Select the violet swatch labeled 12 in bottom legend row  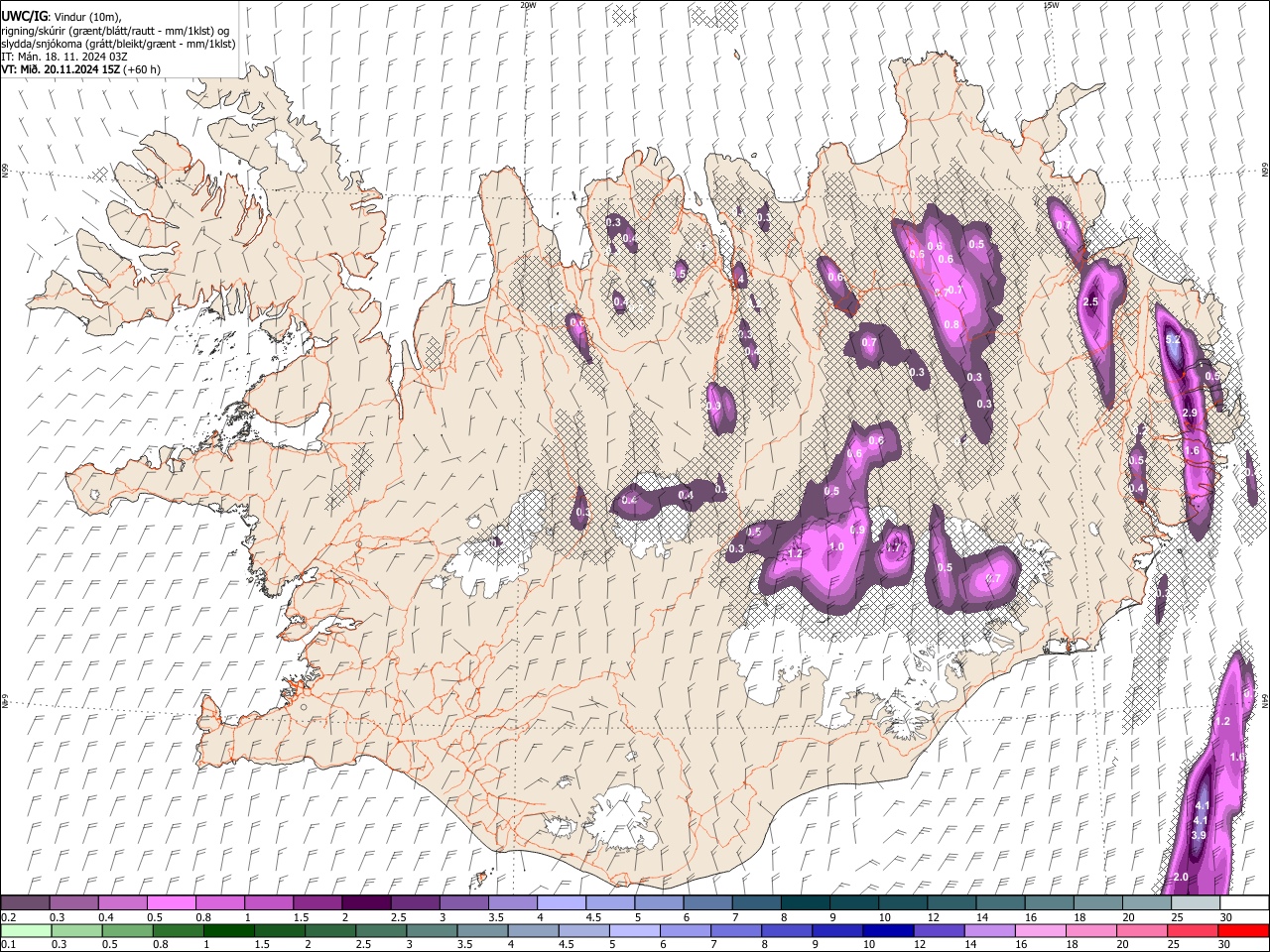click(x=939, y=930)
